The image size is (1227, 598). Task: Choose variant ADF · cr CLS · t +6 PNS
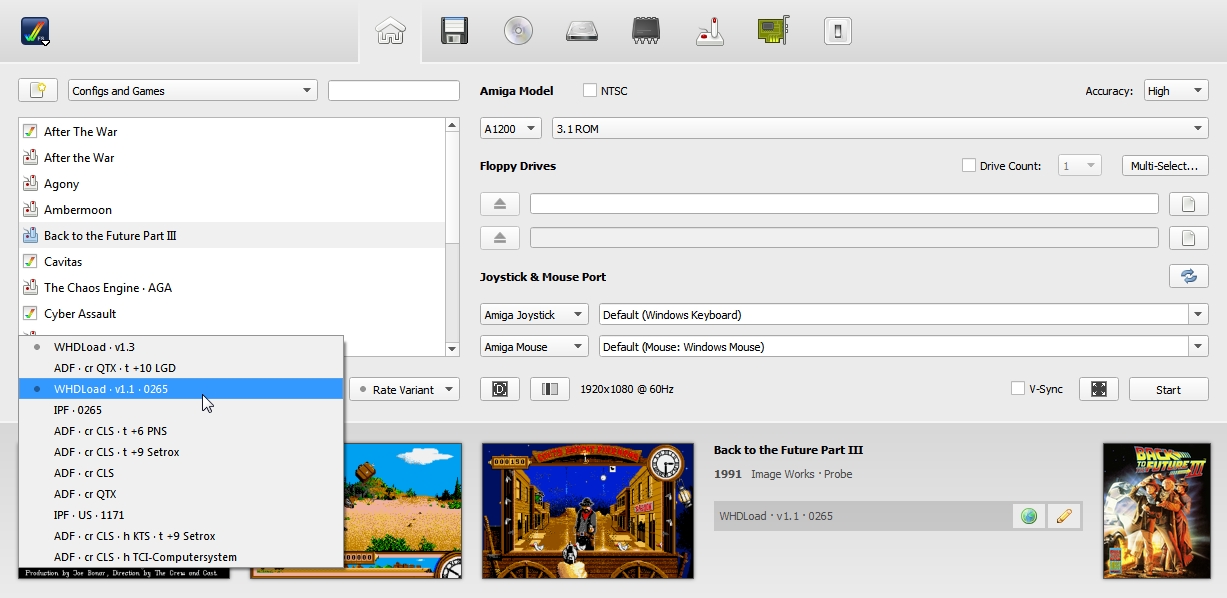pyautogui.click(x=181, y=431)
